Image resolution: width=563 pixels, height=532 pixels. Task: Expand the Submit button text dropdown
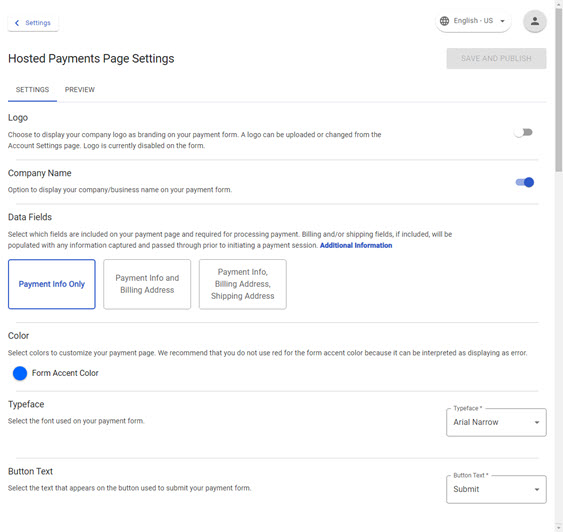click(496, 489)
